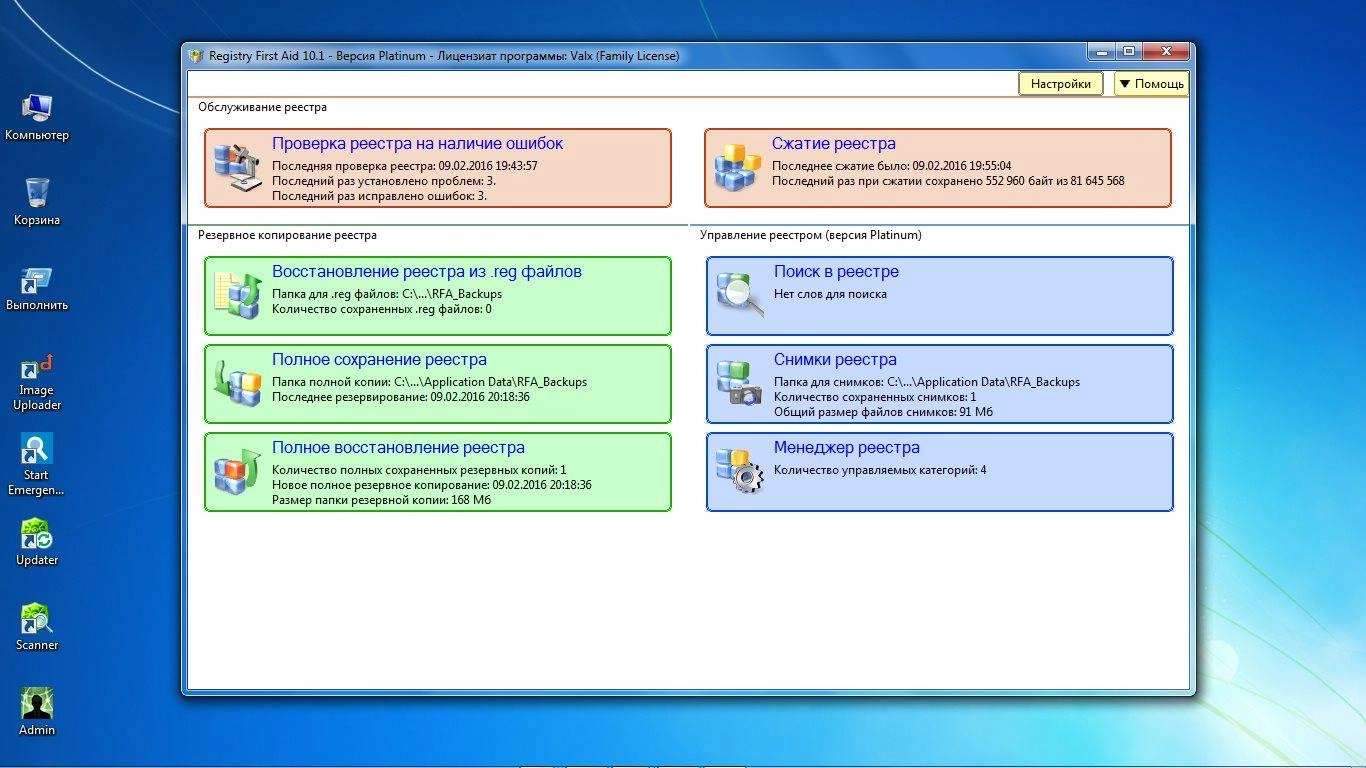Click the registry error check icon
The height and width of the screenshot is (768, 1366).
pos(237,168)
